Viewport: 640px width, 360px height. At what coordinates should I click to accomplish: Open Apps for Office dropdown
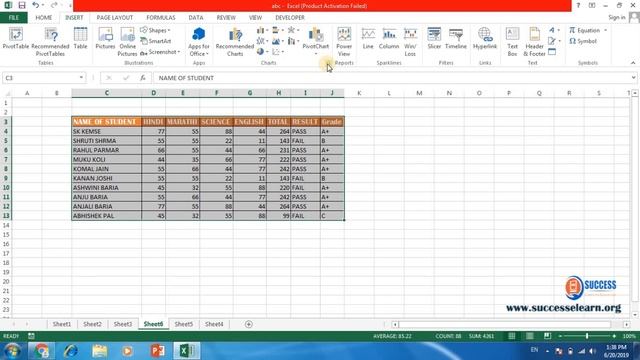(198, 42)
